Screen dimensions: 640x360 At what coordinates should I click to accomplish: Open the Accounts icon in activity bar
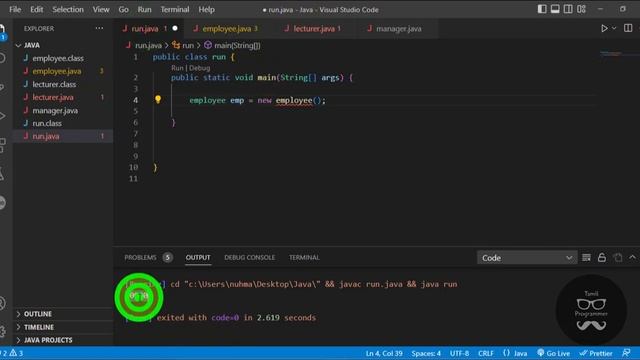click(2, 303)
